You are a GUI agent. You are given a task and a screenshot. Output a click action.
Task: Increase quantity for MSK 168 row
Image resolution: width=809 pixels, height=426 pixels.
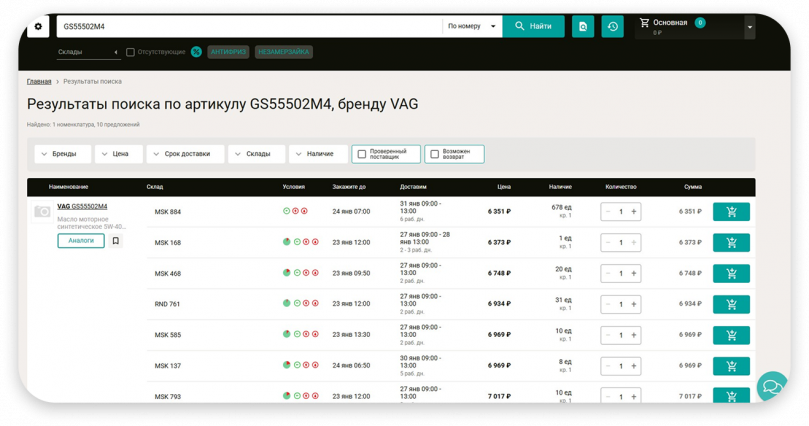tap(634, 243)
